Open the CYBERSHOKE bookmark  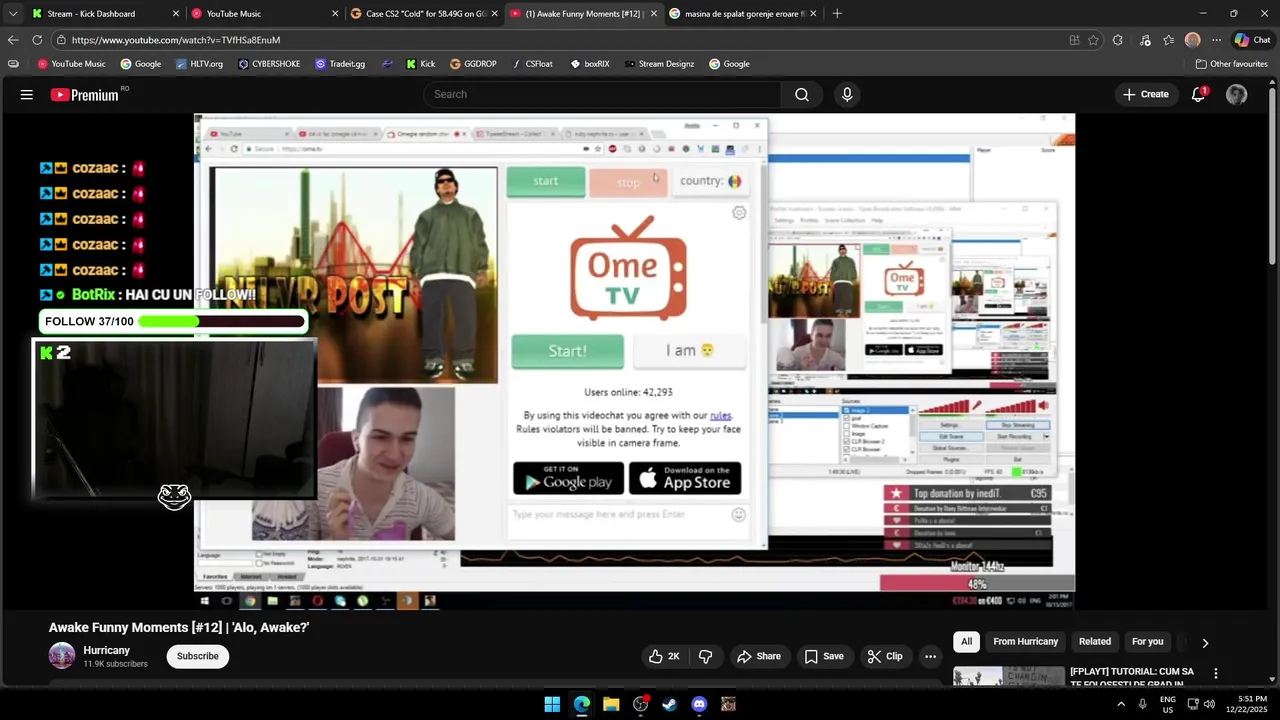tap(269, 64)
